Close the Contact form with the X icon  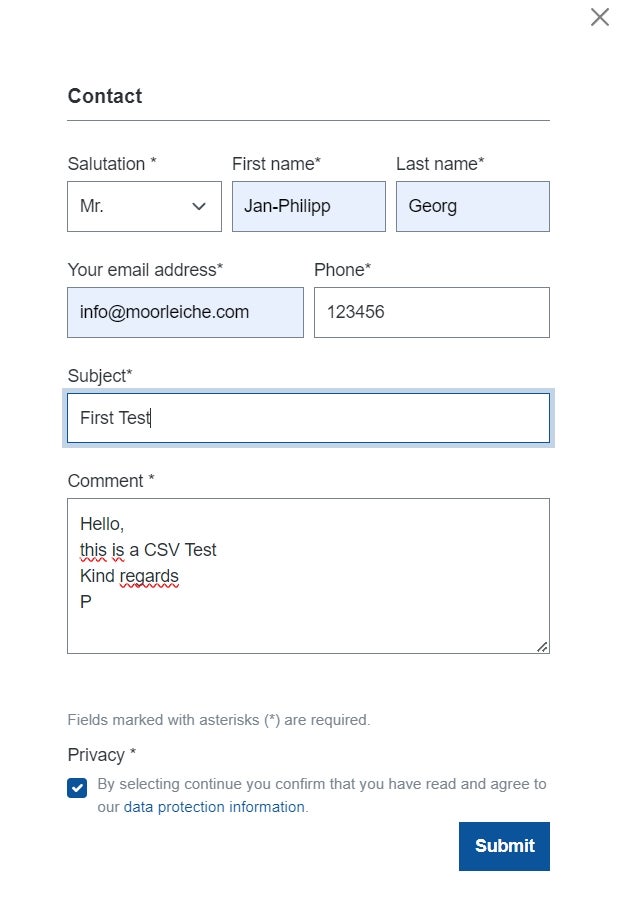(x=600, y=17)
